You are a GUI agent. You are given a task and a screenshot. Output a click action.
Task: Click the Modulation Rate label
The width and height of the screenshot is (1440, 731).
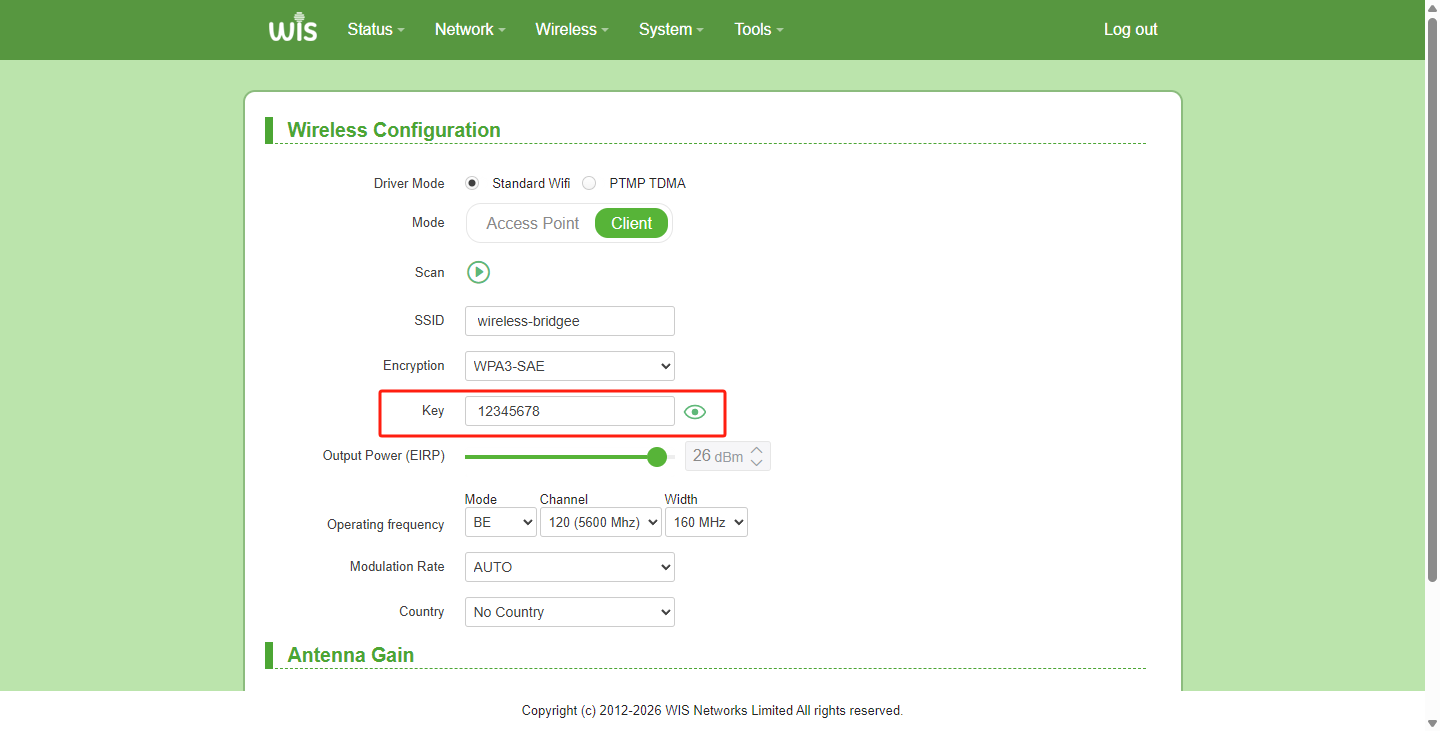pos(397,566)
